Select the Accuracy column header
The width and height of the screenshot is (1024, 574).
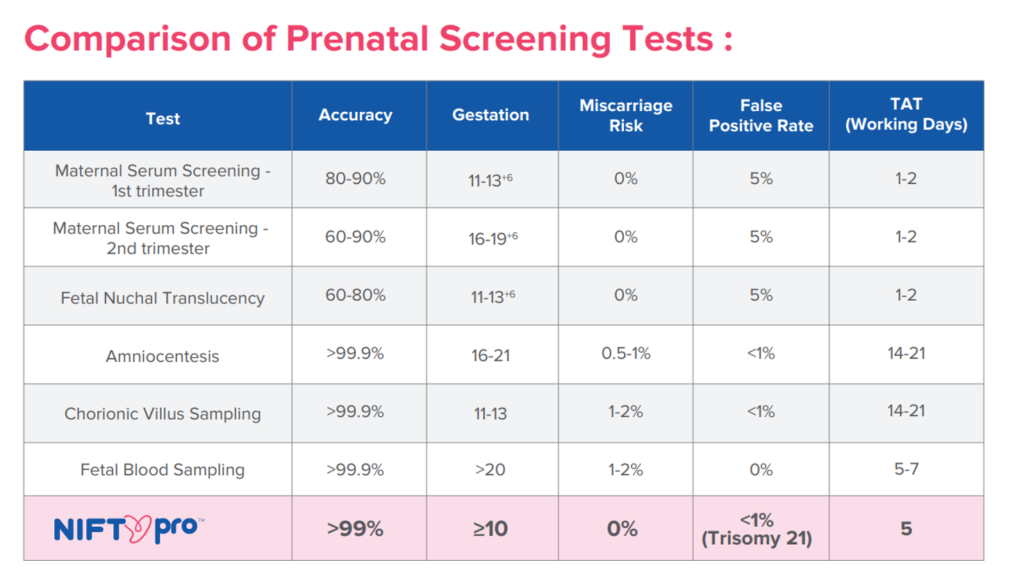click(355, 115)
